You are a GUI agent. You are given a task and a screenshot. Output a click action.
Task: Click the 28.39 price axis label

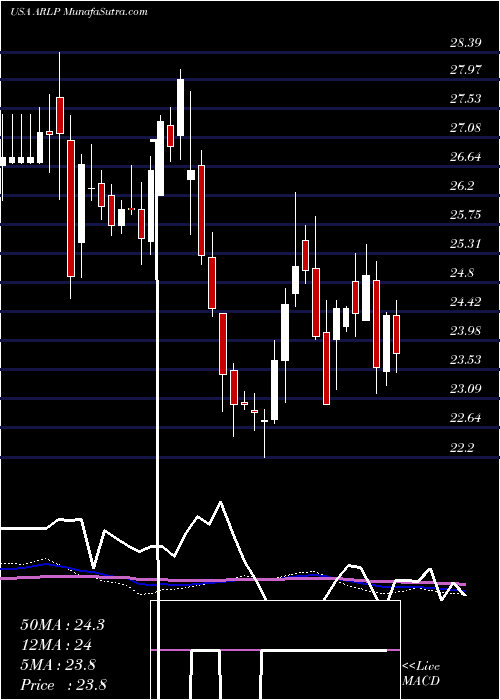[466, 43]
